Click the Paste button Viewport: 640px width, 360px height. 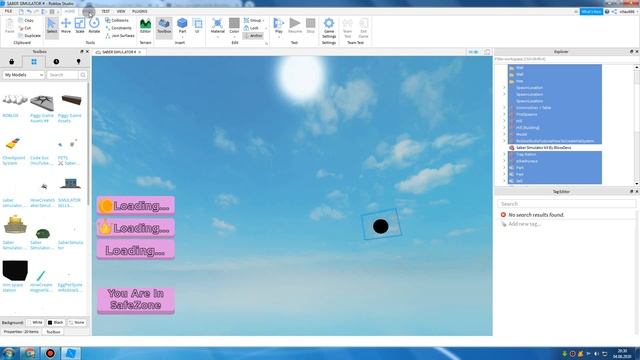tap(9, 26)
